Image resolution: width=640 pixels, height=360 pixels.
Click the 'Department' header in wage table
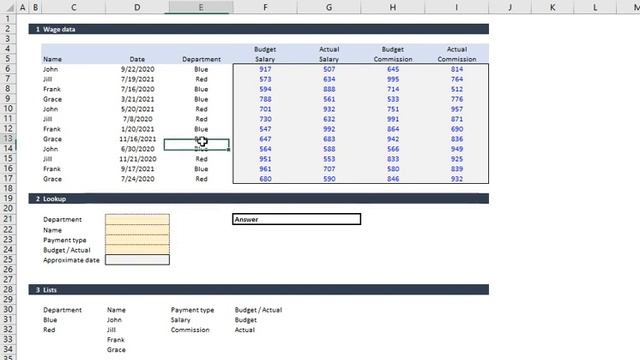201,59
